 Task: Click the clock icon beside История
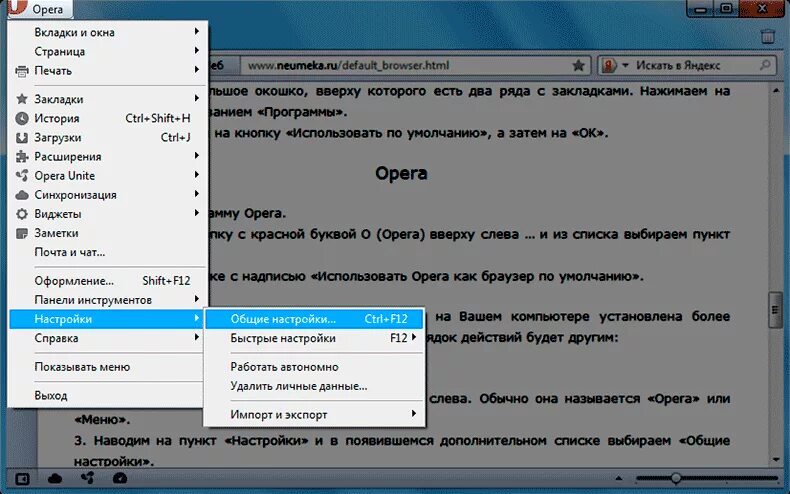click(x=22, y=118)
